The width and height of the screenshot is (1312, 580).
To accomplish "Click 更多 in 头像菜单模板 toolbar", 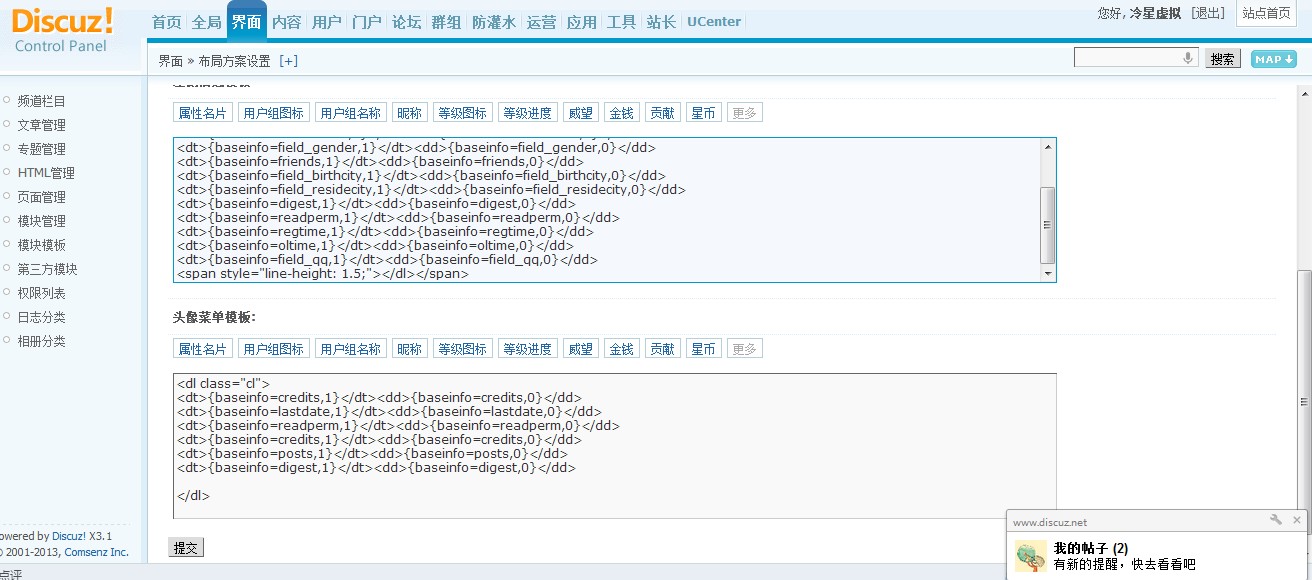I will (x=744, y=349).
